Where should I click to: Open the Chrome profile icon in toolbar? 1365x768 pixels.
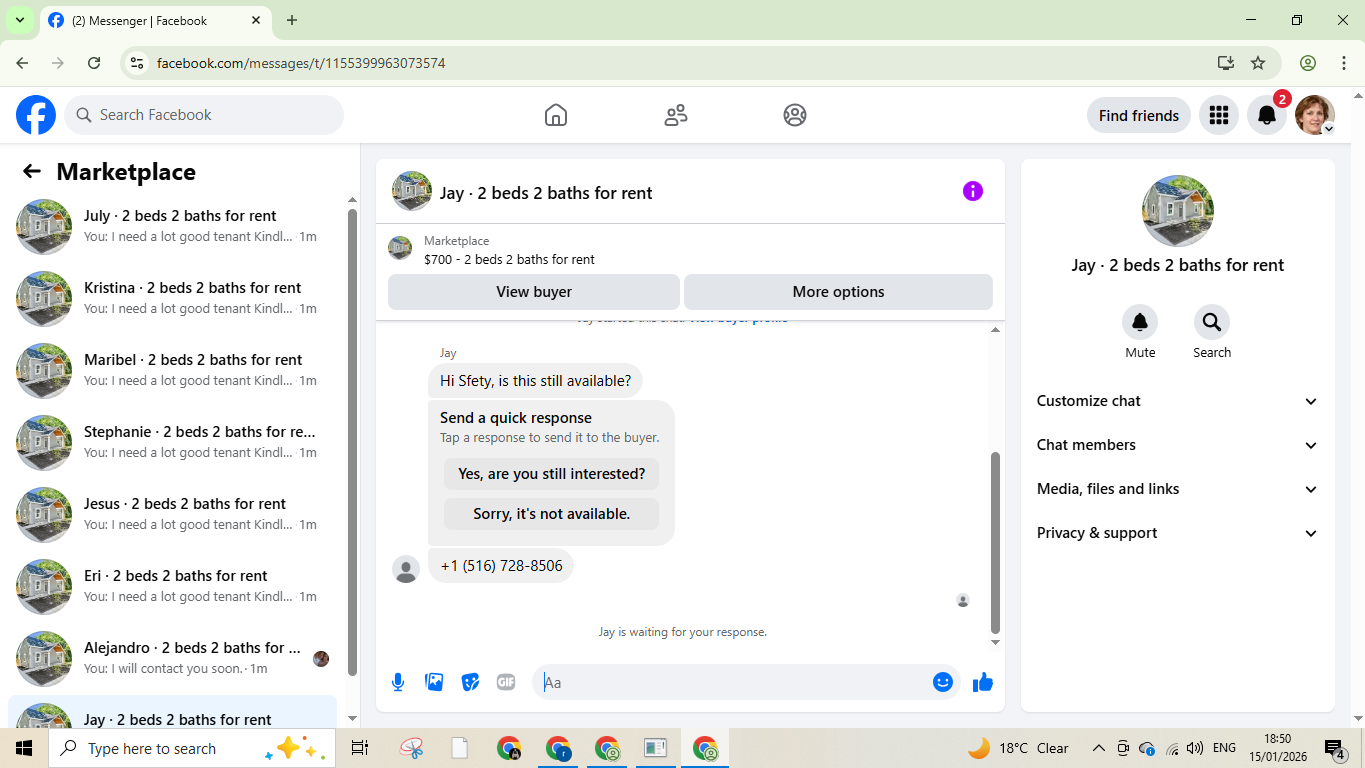pos(1308,63)
